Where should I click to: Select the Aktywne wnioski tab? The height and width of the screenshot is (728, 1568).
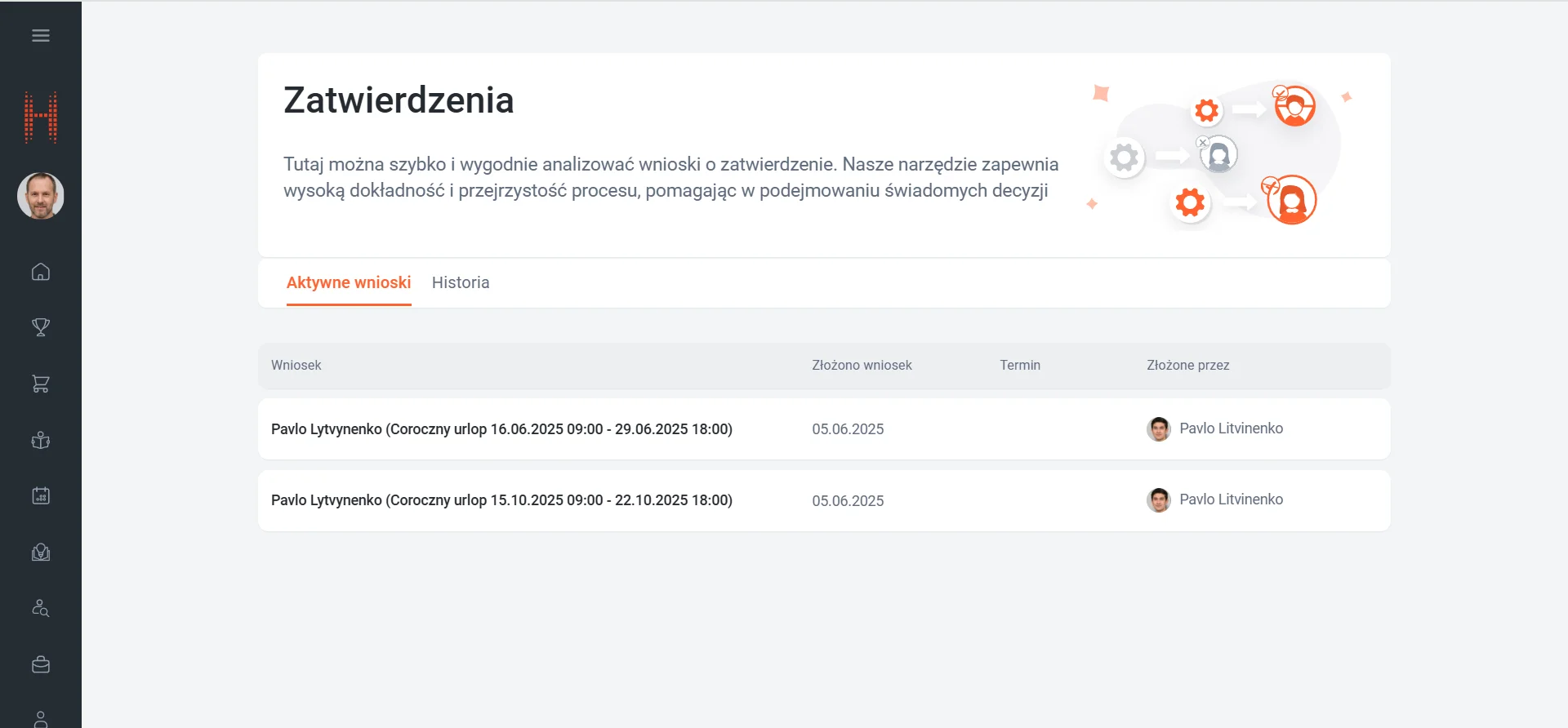click(x=349, y=282)
